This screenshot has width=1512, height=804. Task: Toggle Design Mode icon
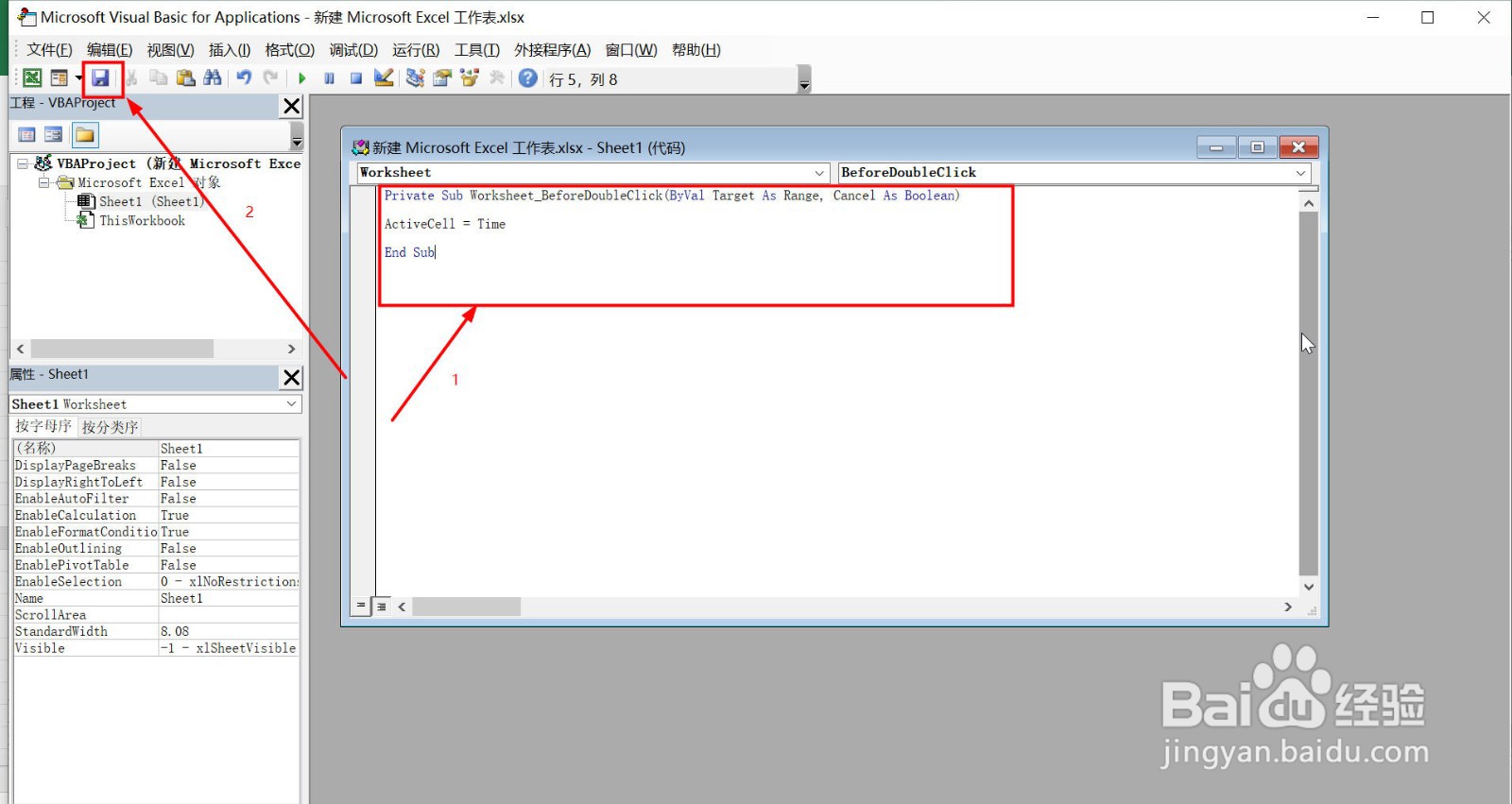tap(384, 78)
